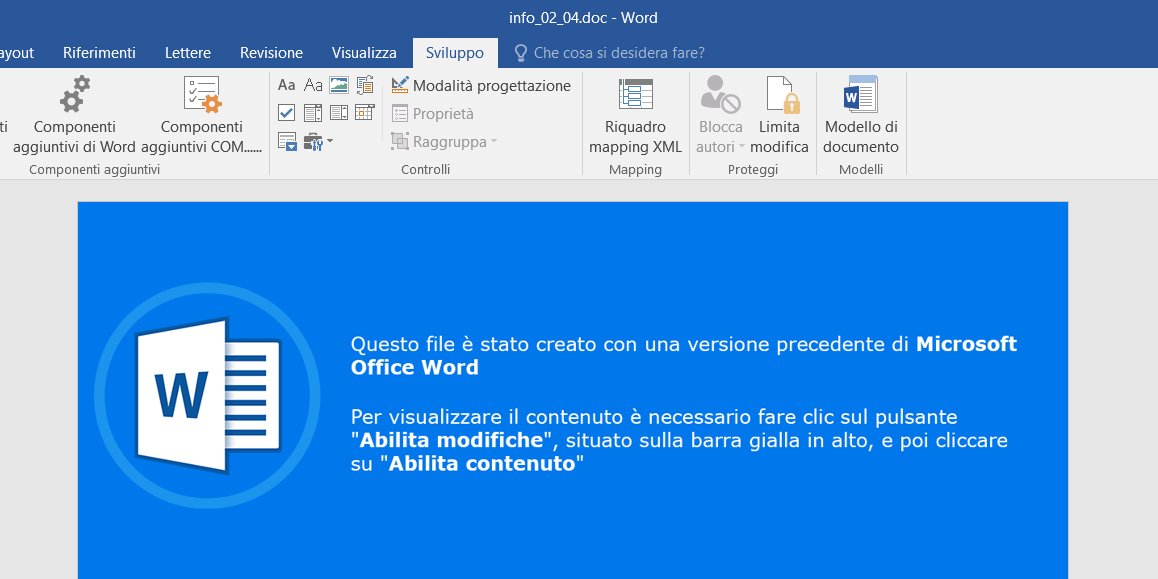Insert building block gallery content control
1158x579 pixels.
365,85
